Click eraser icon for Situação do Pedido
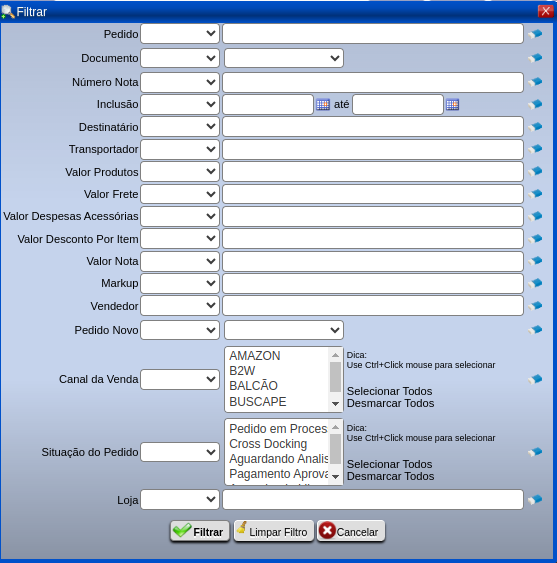Viewport: 557px width, 563px height. coord(535,452)
